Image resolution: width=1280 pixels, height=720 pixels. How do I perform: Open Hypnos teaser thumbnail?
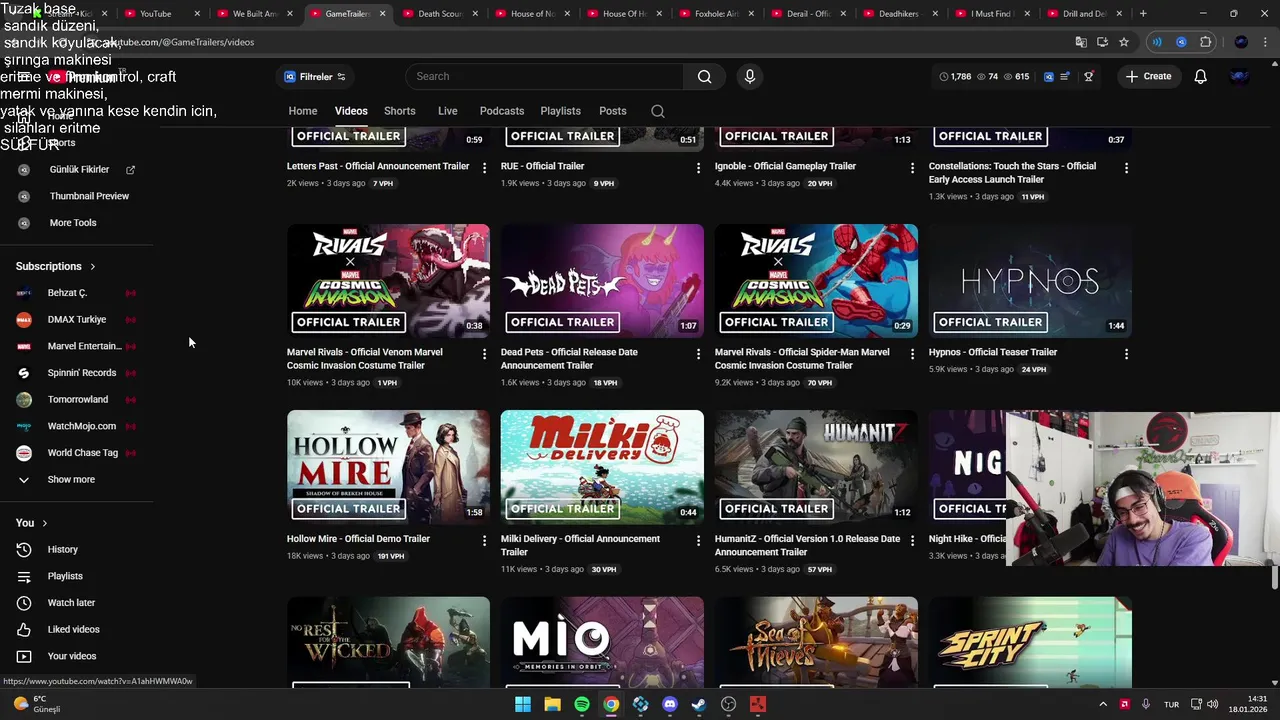[x=1030, y=281]
